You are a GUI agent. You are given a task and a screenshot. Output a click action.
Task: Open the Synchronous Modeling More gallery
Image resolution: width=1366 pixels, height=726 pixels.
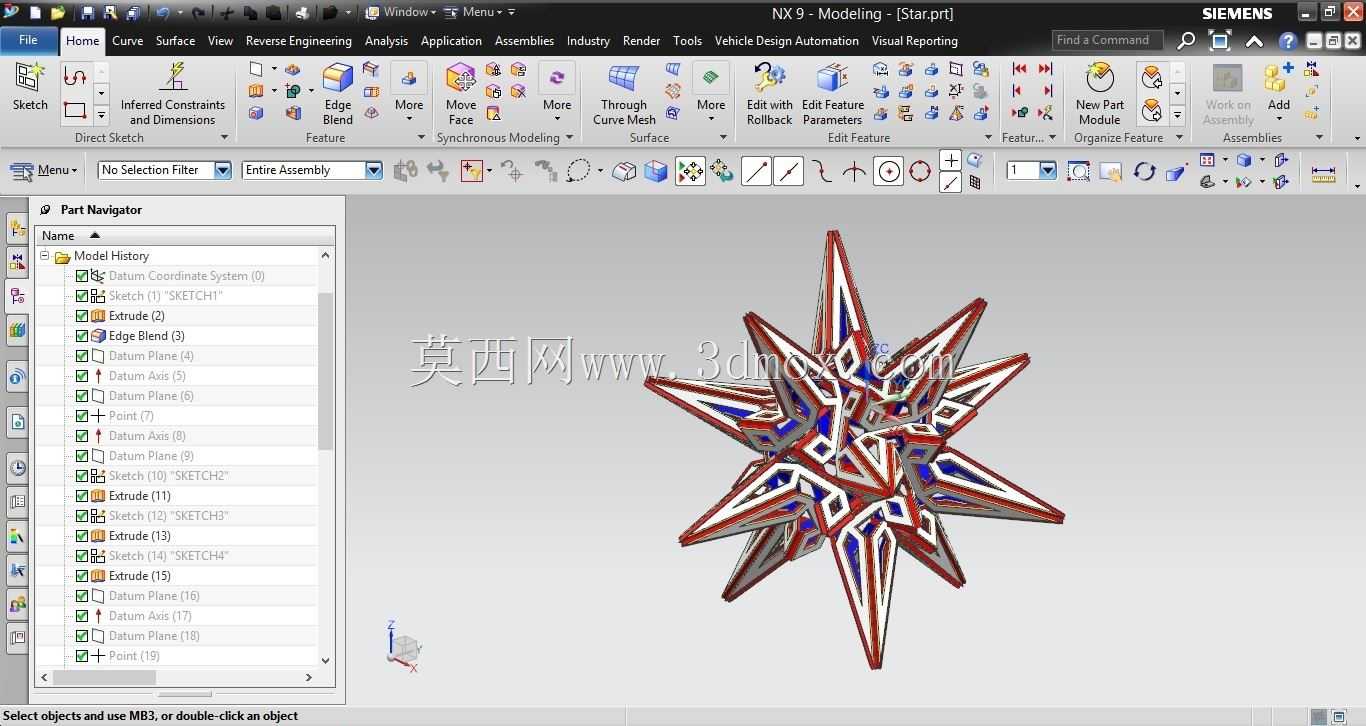click(557, 88)
